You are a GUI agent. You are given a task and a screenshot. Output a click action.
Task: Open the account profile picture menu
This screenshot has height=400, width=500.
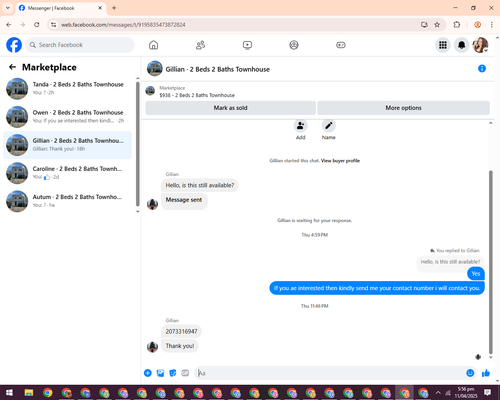480,45
